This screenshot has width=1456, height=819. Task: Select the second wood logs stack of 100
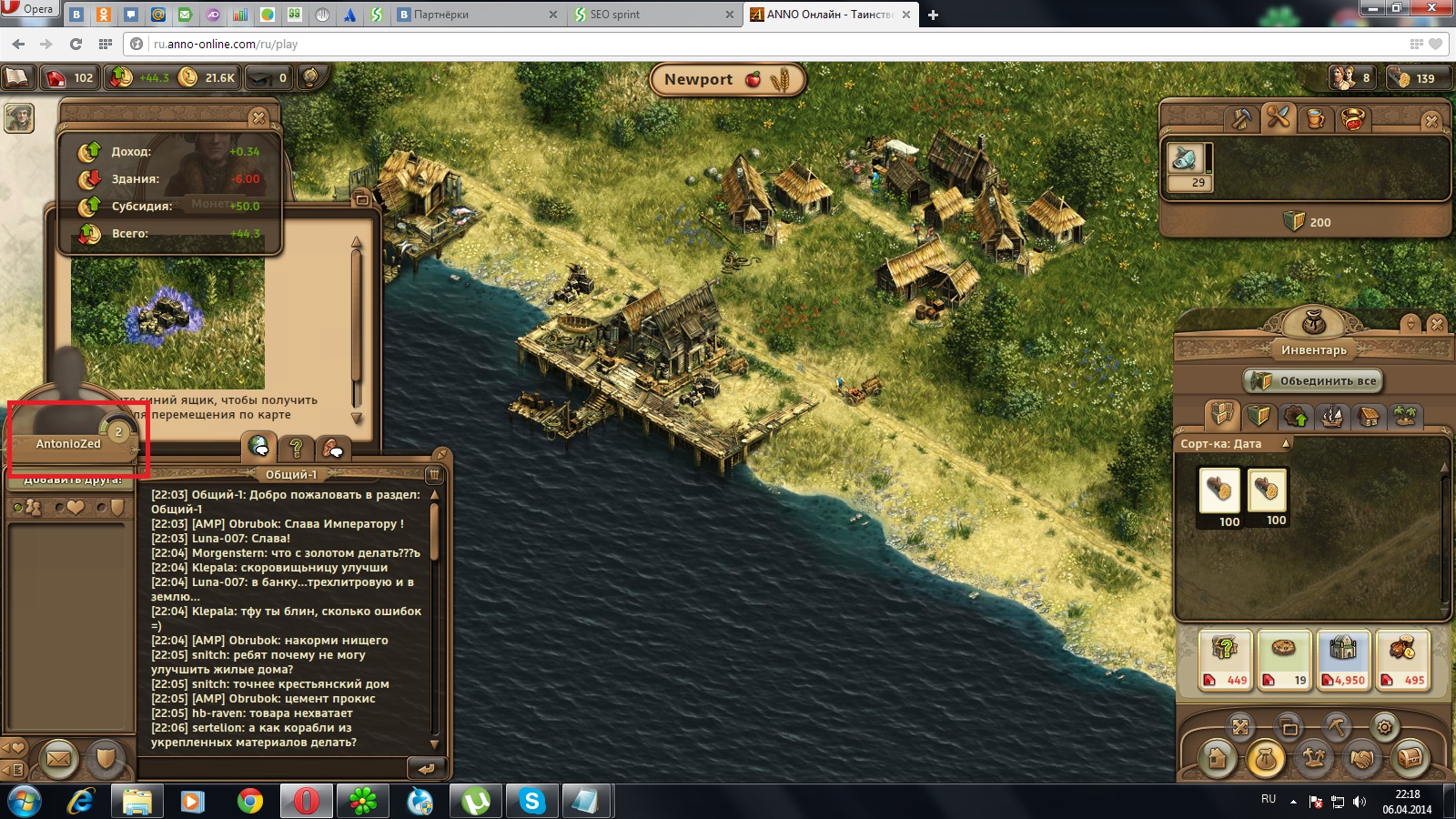[x=1267, y=498]
